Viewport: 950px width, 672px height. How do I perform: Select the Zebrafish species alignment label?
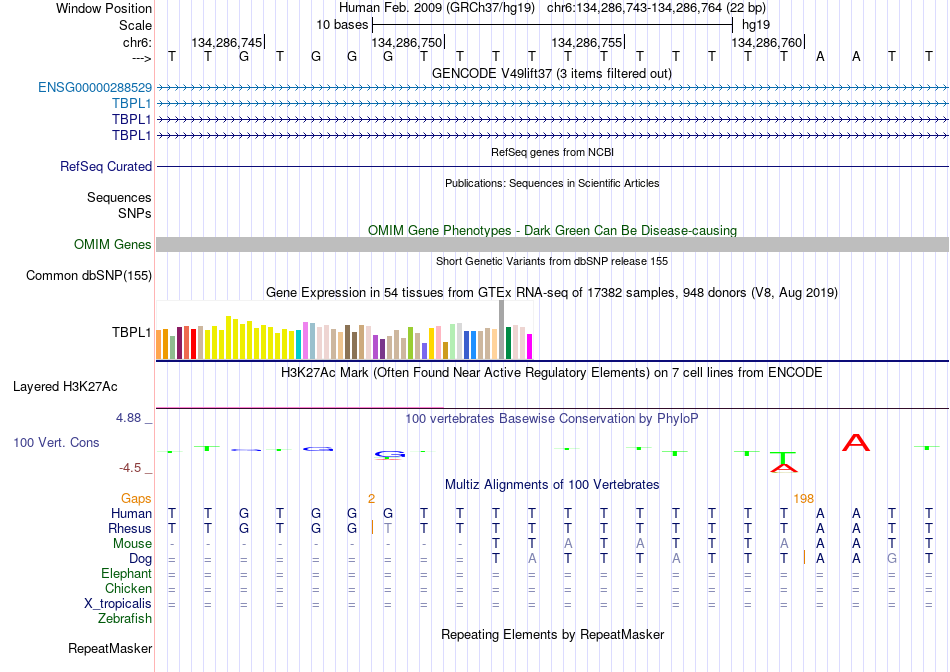[x=125, y=619]
